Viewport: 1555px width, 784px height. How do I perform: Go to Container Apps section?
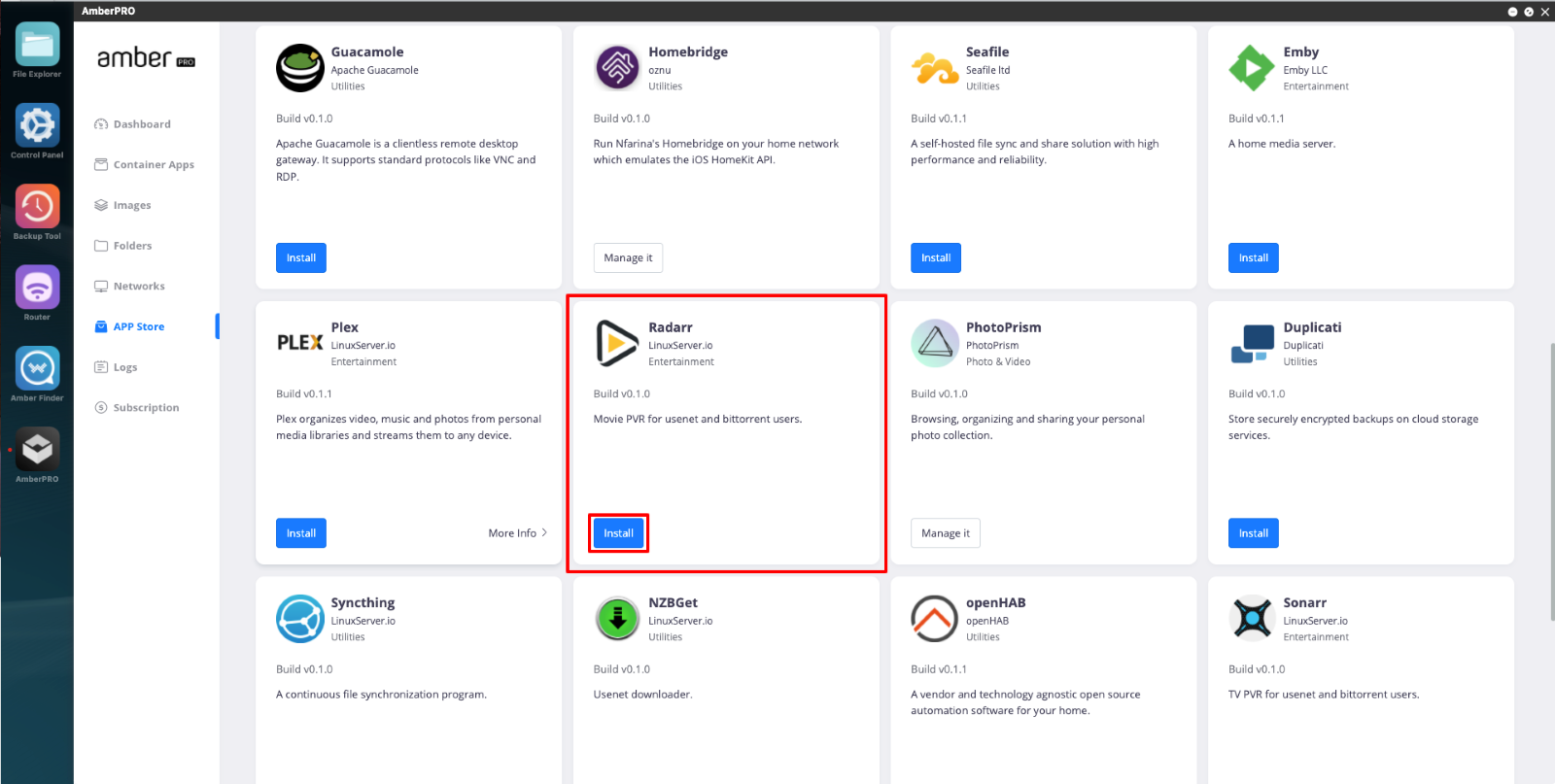click(x=154, y=165)
